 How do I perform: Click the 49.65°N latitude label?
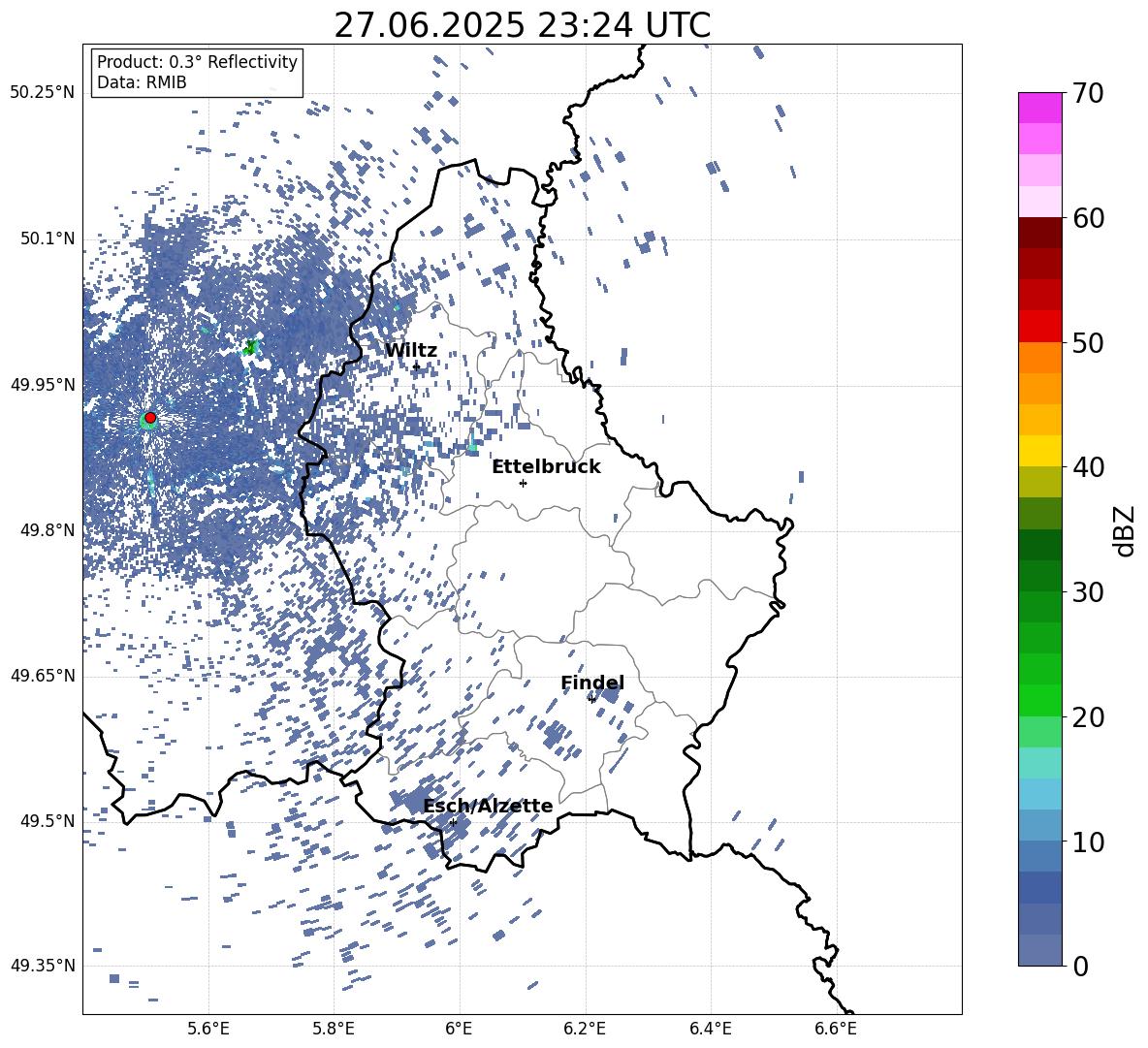coord(43,676)
